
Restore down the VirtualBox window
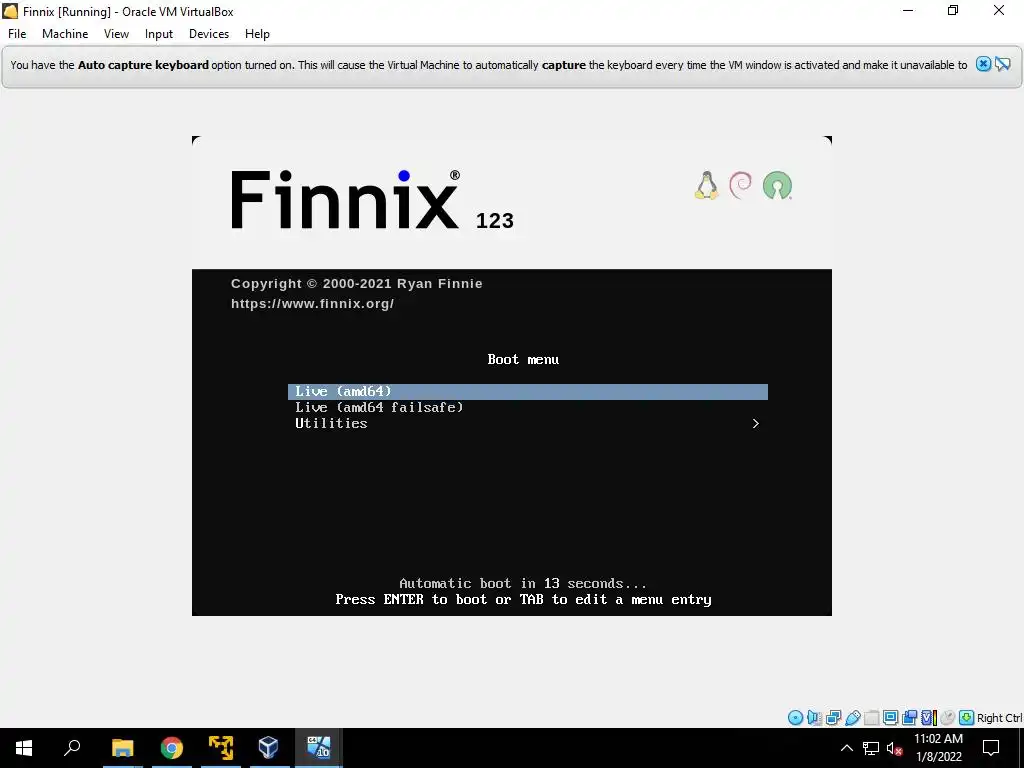953,11
